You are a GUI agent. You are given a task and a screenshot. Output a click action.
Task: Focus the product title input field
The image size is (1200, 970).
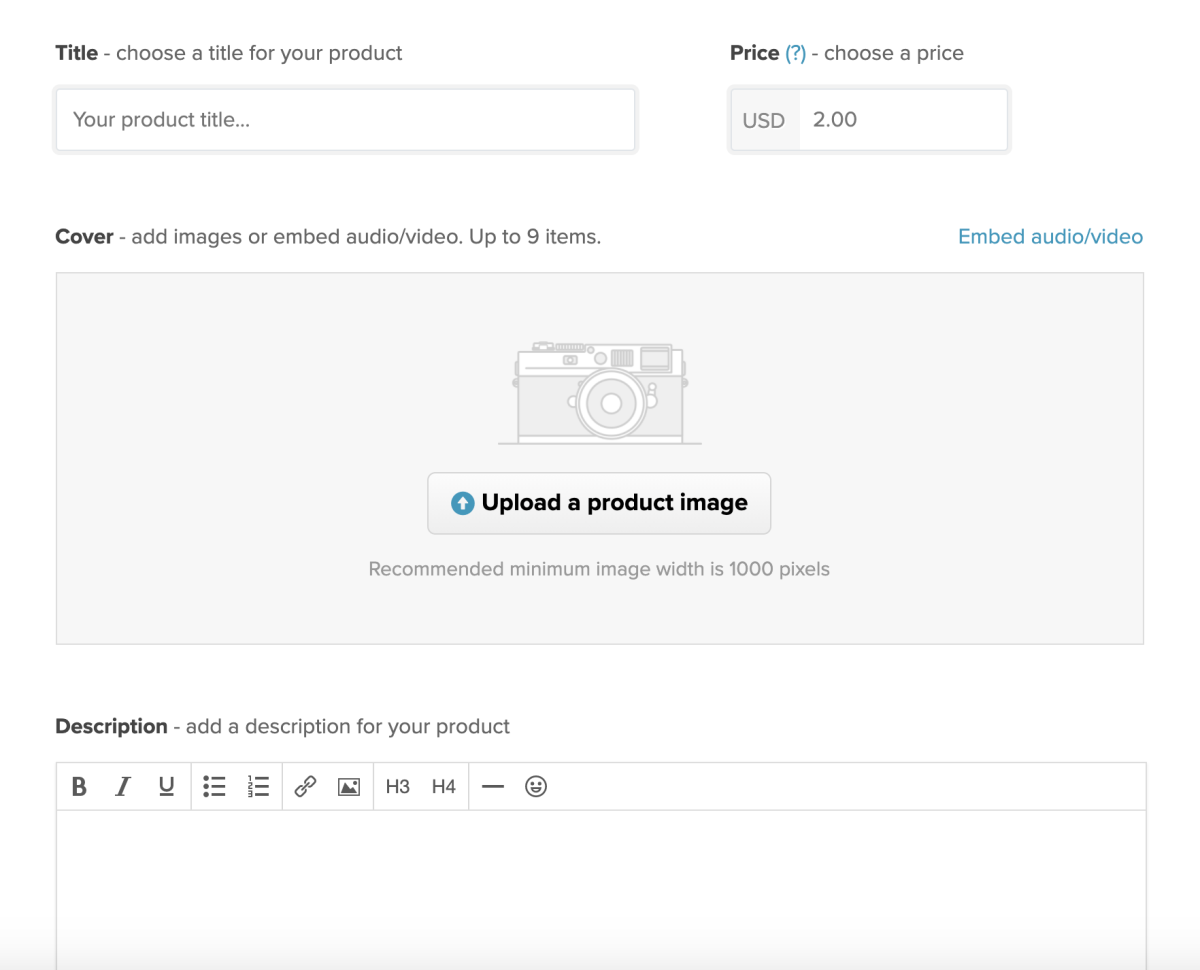tap(345, 120)
